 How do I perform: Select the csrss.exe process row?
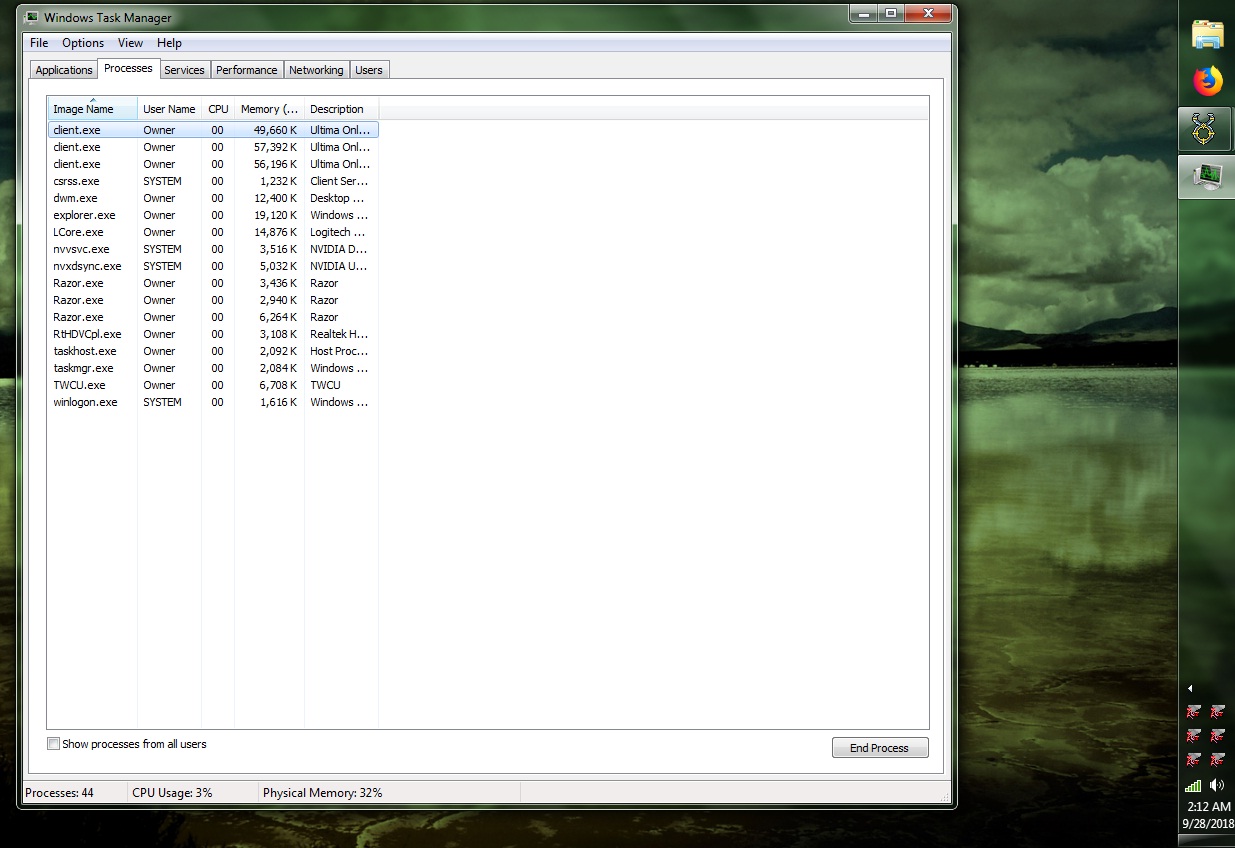click(x=213, y=181)
